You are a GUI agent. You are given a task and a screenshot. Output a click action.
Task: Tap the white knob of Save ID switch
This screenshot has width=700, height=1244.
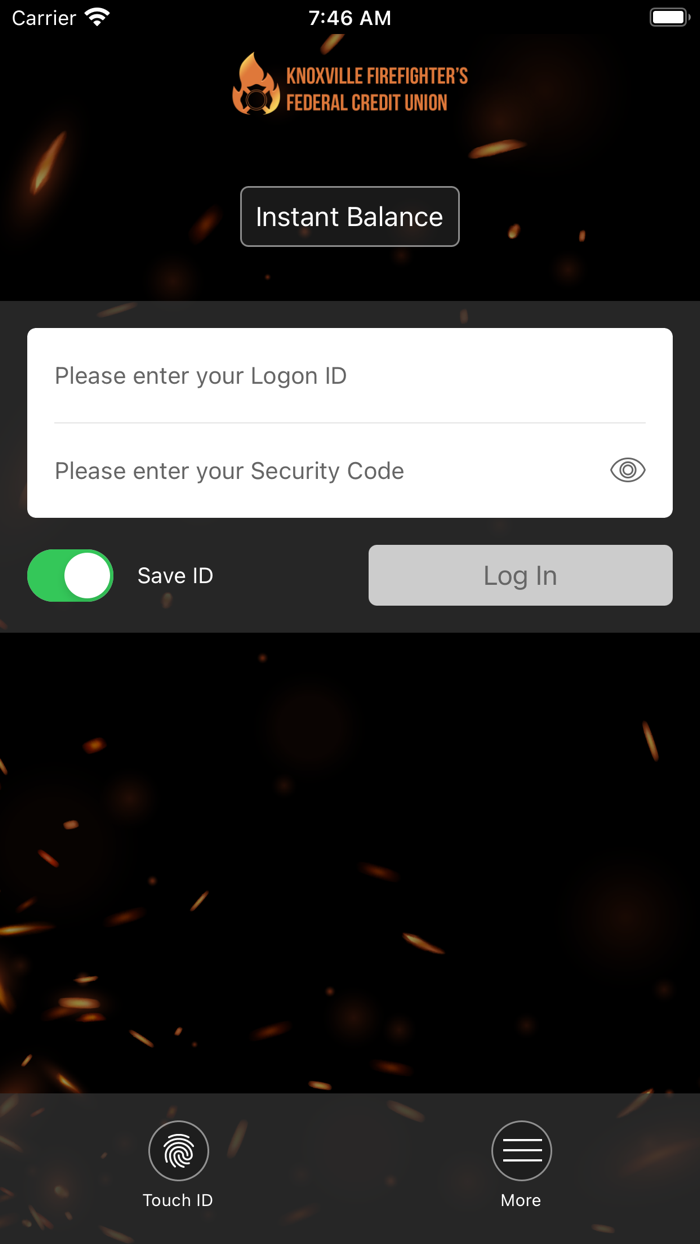(x=88, y=575)
